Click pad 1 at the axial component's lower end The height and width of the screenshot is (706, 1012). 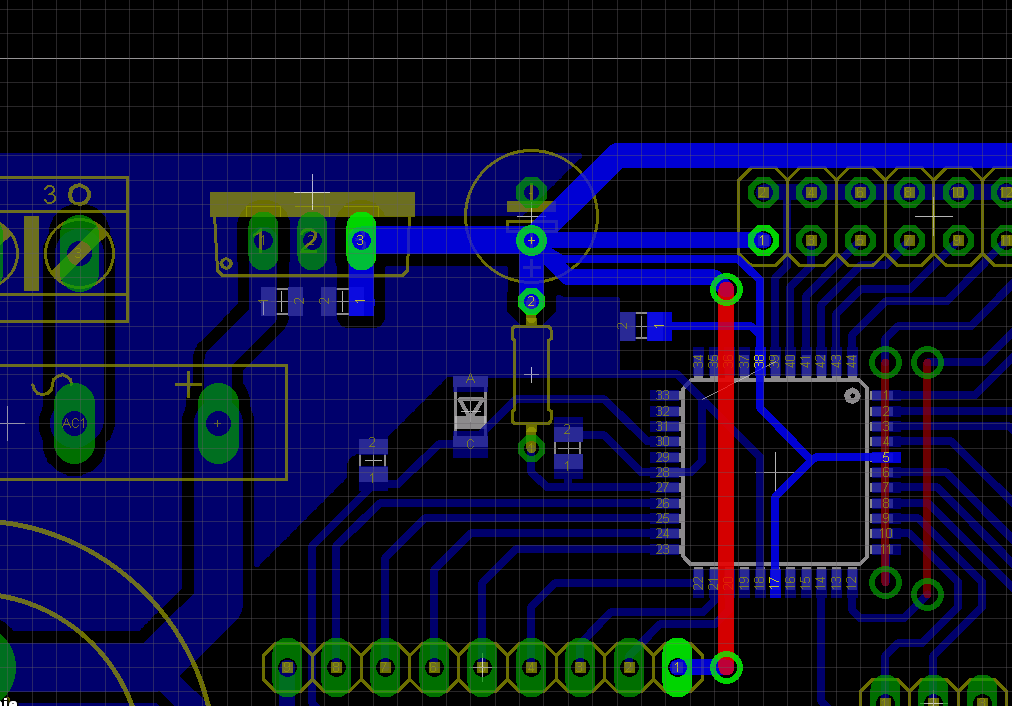click(x=531, y=448)
